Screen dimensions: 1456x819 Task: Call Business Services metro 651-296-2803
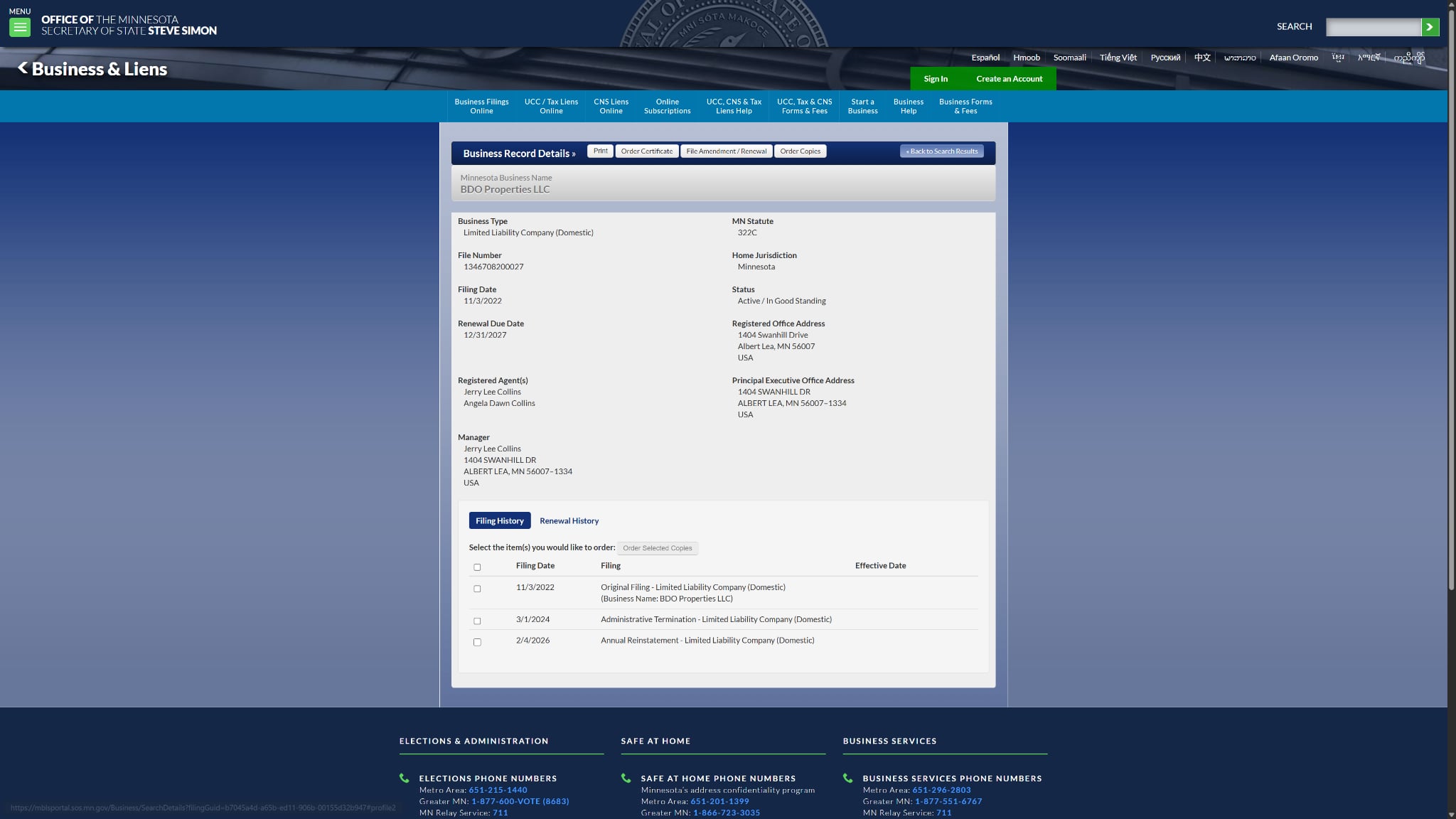[x=941, y=790]
